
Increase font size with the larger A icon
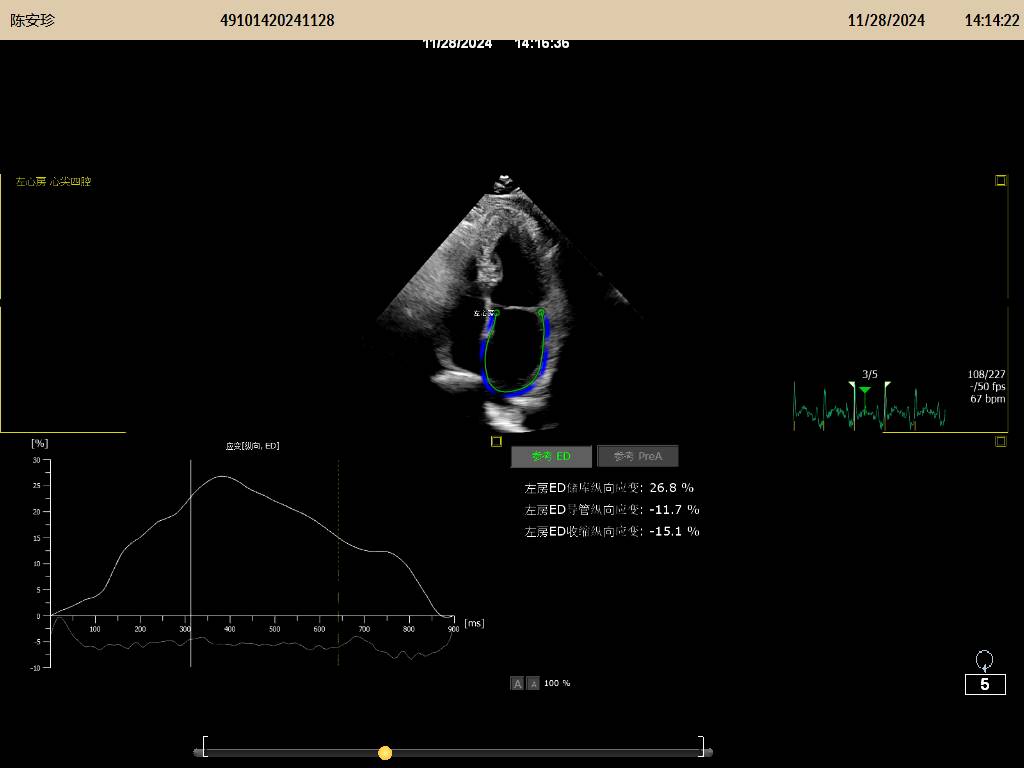517,683
